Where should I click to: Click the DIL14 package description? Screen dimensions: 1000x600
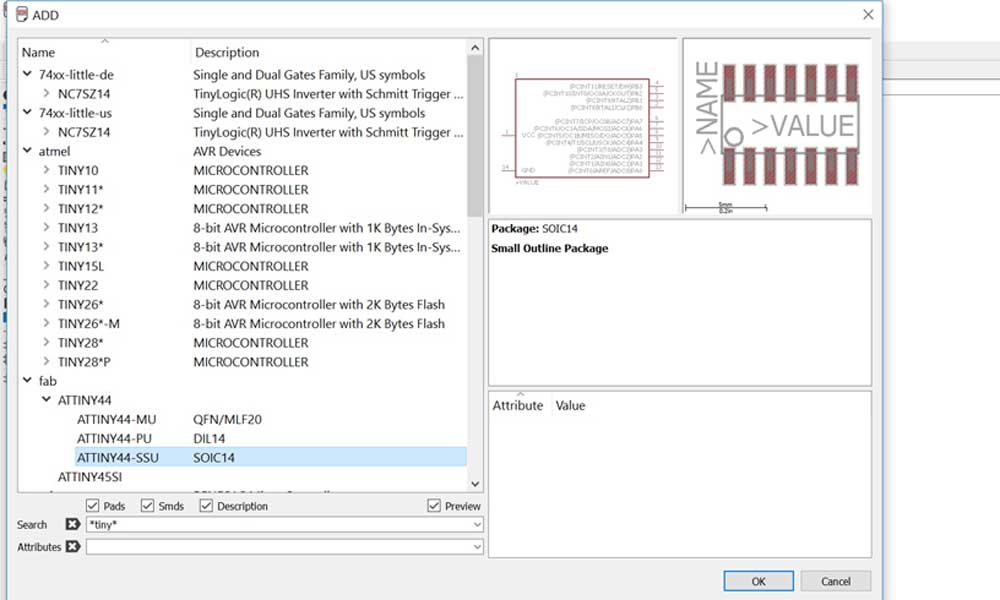209,439
